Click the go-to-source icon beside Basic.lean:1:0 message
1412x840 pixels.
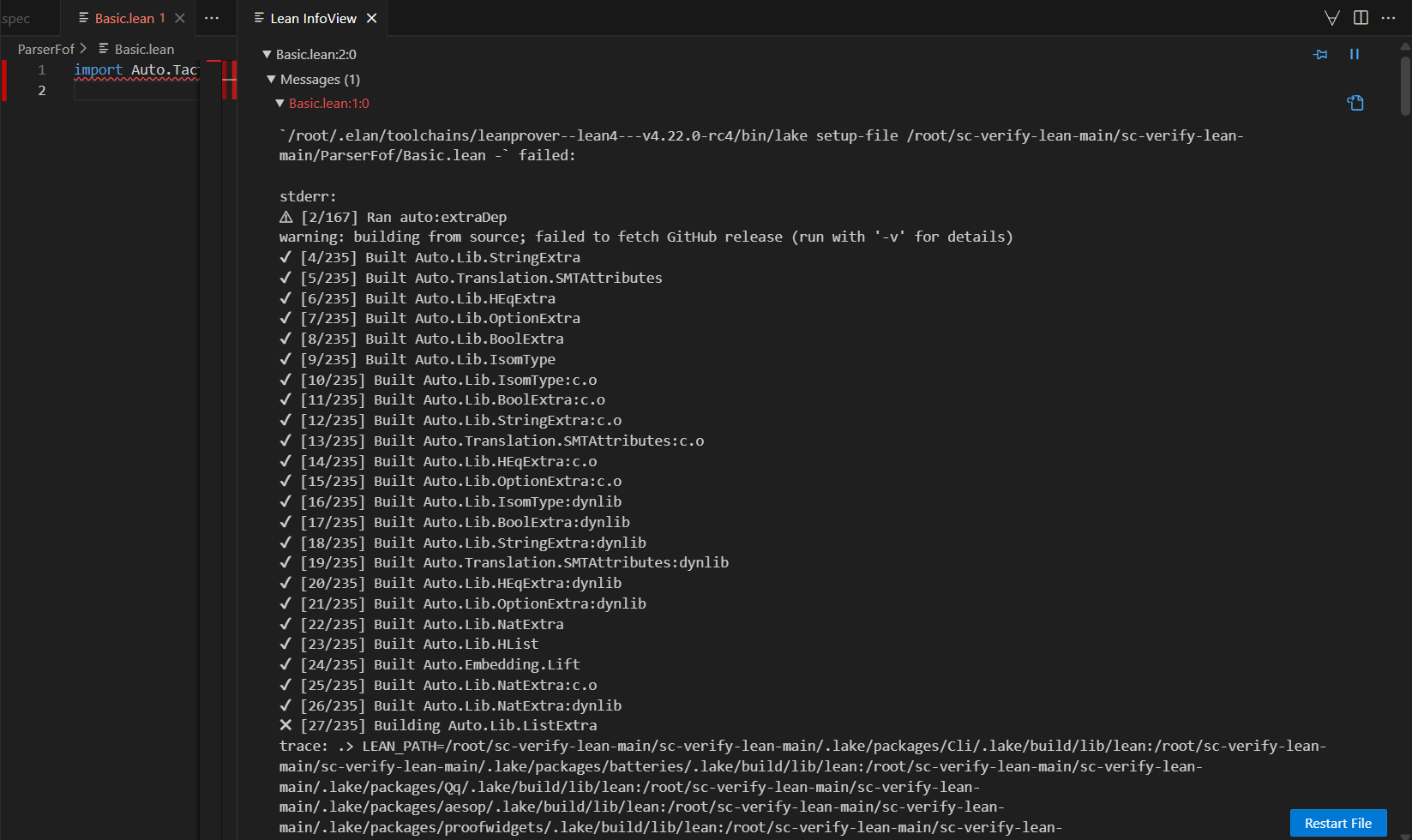(x=1355, y=103)
